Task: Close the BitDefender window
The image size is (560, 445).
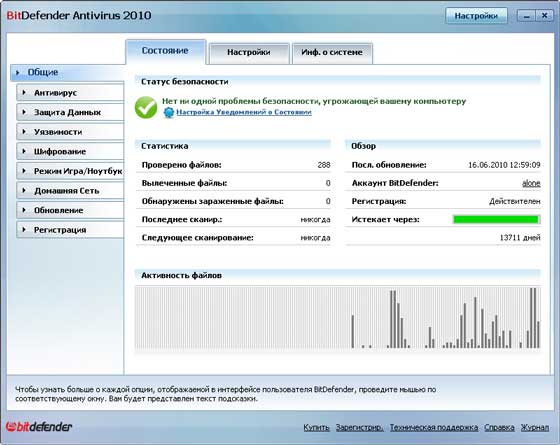Action: point(544,16)
